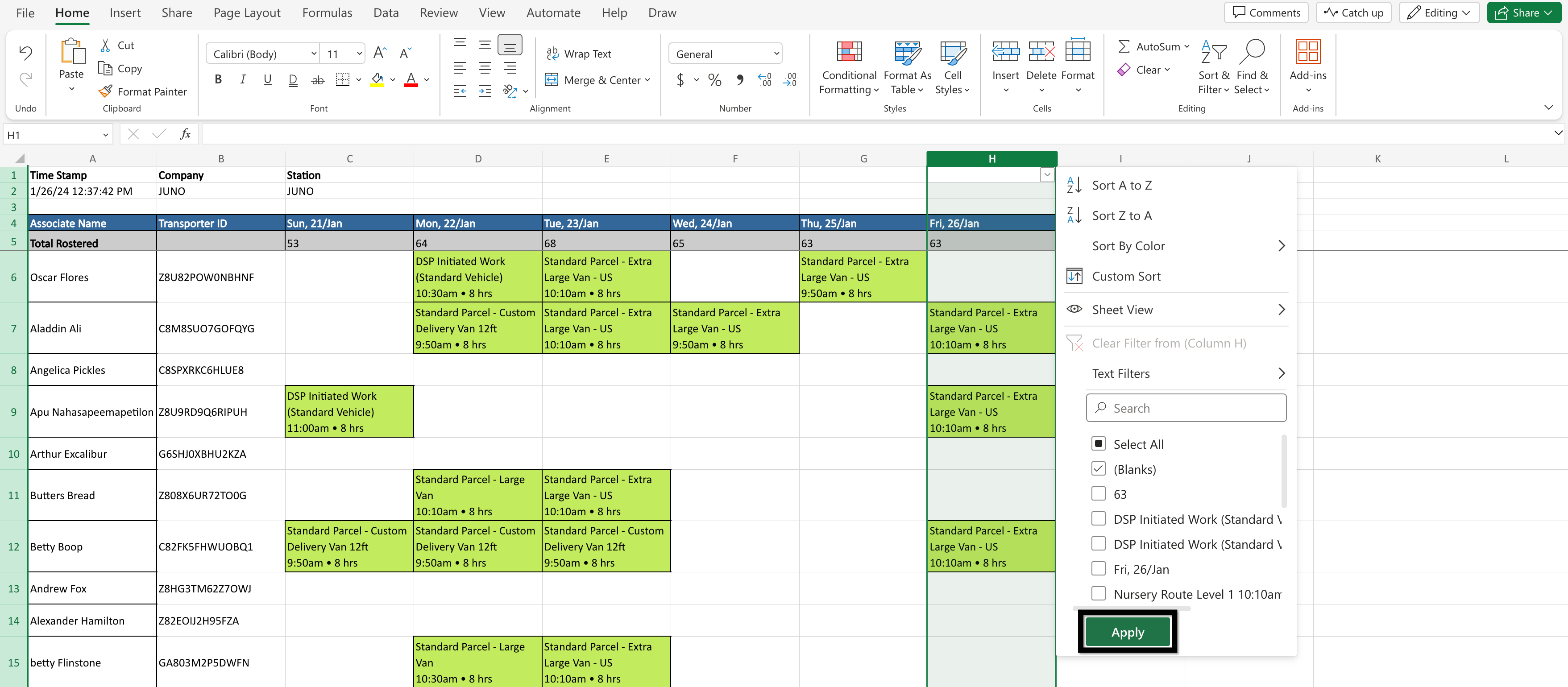The height and width of the screenshot is (687, 1568).
Task: Expand the General number format dropdown
Action: (776, 54)
